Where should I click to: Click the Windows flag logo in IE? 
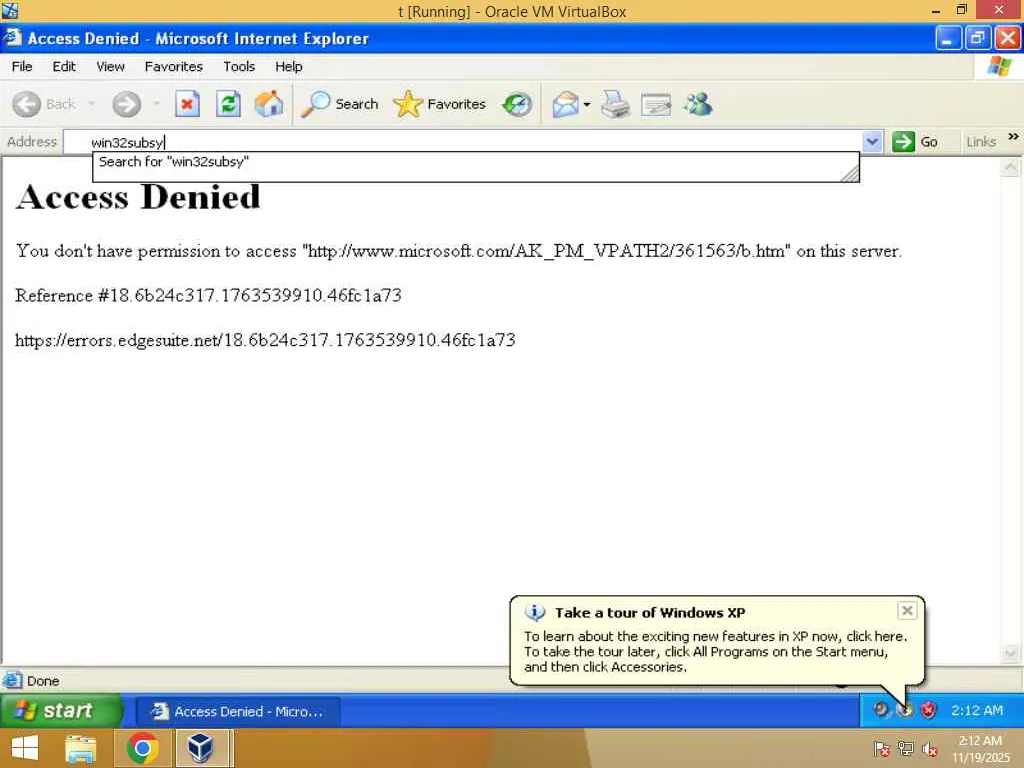pyautogui.click(x=999, y=66)
